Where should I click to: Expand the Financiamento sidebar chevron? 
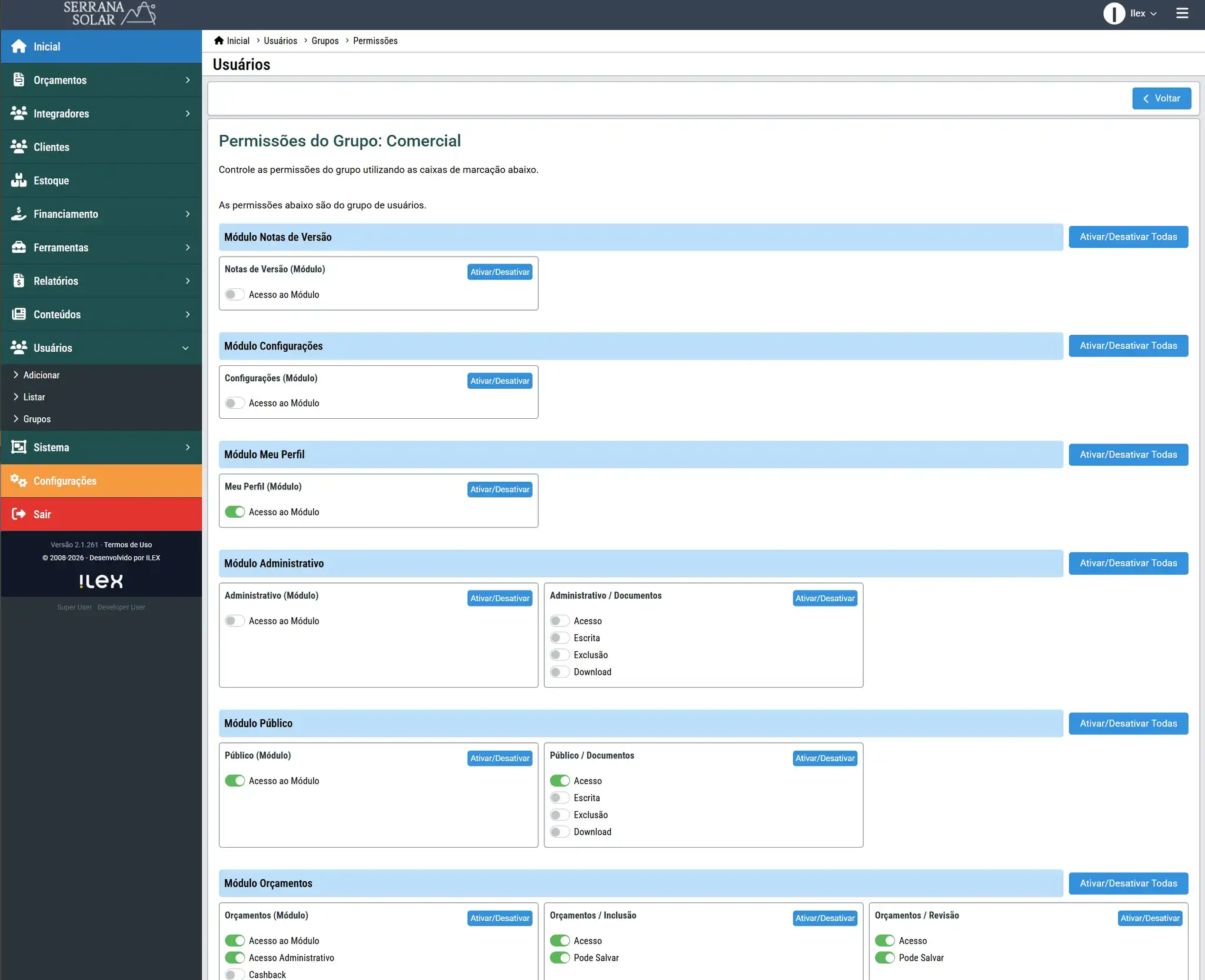tap(188, 214)
